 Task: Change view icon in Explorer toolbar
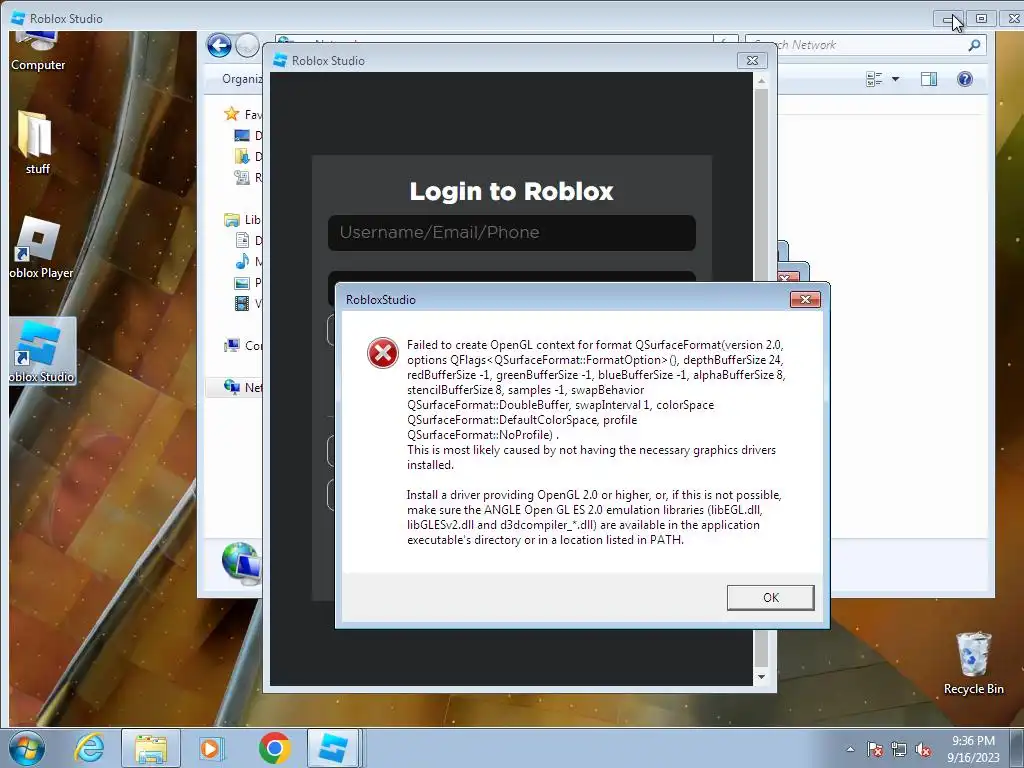[874, 79]
